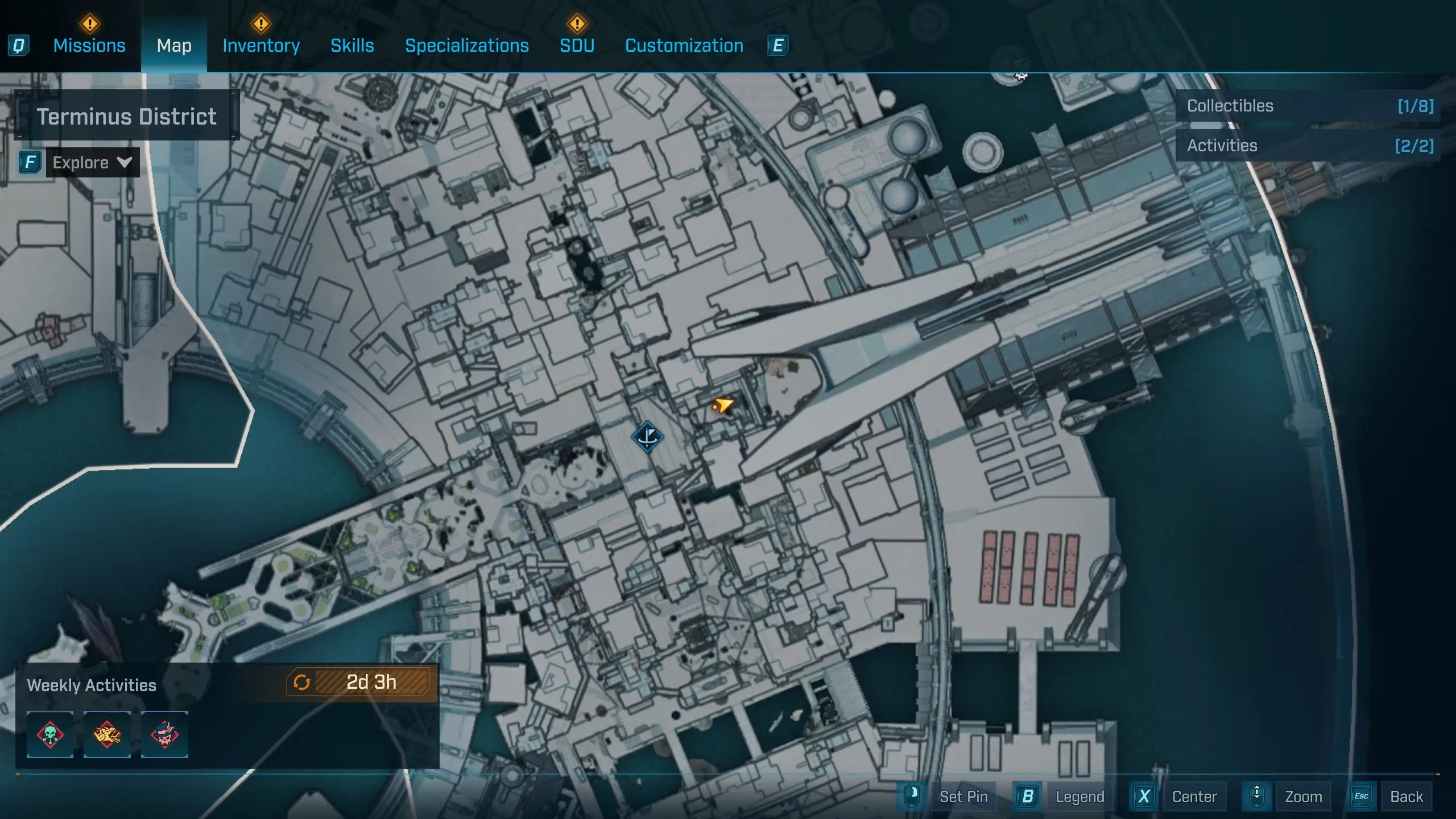Open the Inventory tab

(261, 45)
